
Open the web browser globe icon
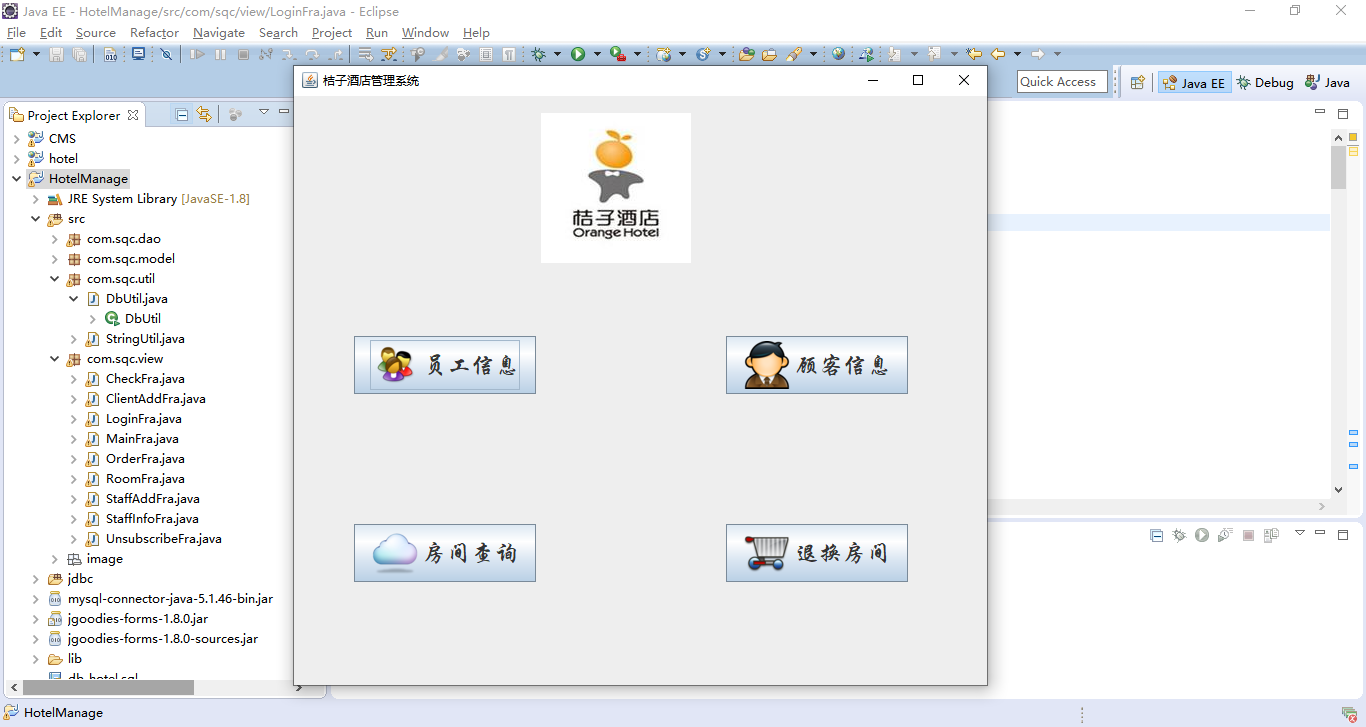click(x=838, y=55)
